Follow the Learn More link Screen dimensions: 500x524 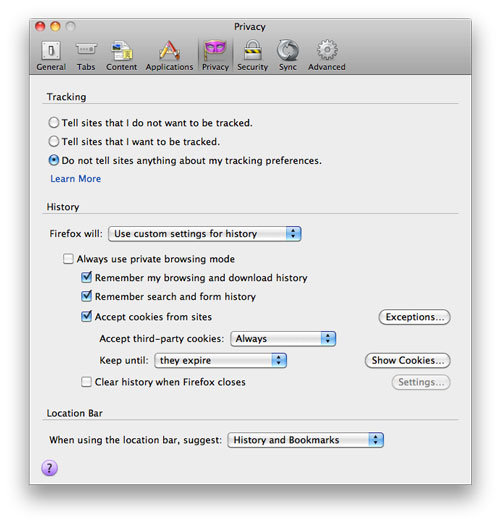pyautogui.click(x=76, y=179)
